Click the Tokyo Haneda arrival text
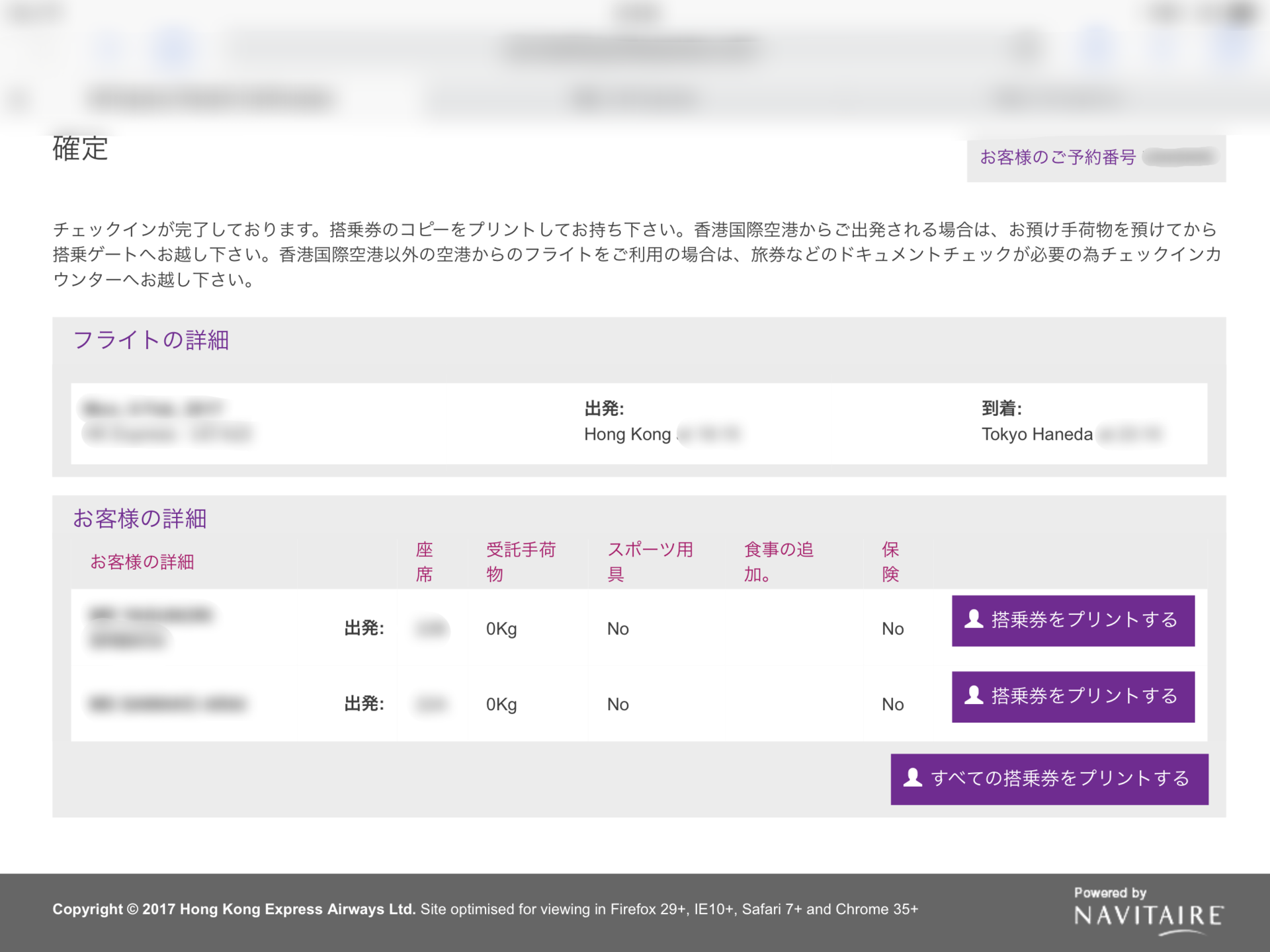The image size is (1270, 952). pos(1037,434)
